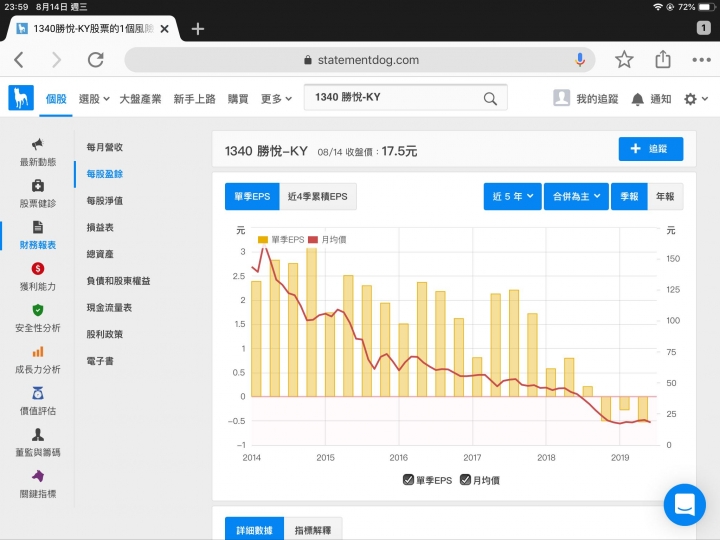Screen dimensions: 720x540
Task: Select 總資產 in the submenu
Action: point(100,254)
